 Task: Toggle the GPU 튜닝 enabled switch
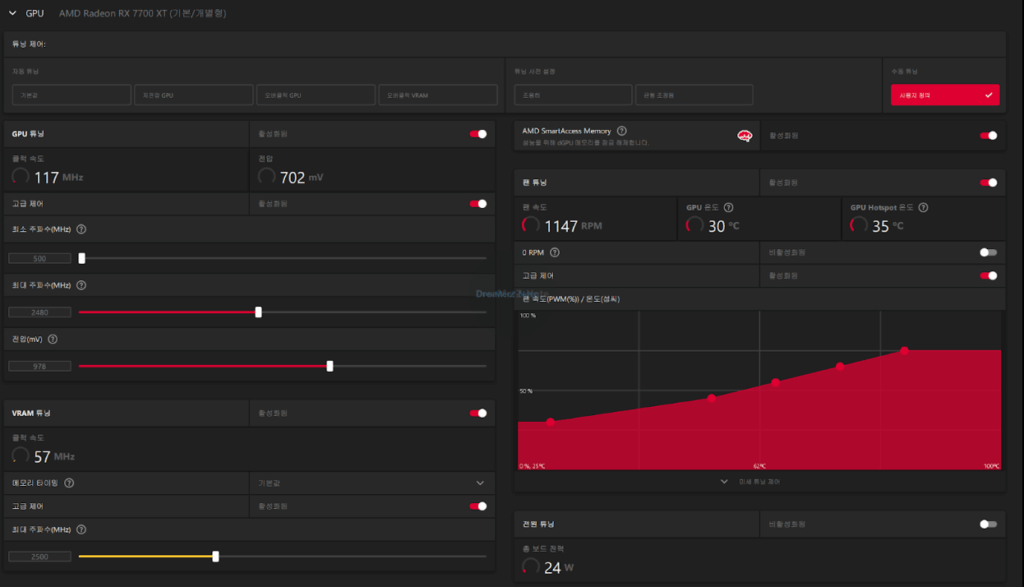(478, 134)
